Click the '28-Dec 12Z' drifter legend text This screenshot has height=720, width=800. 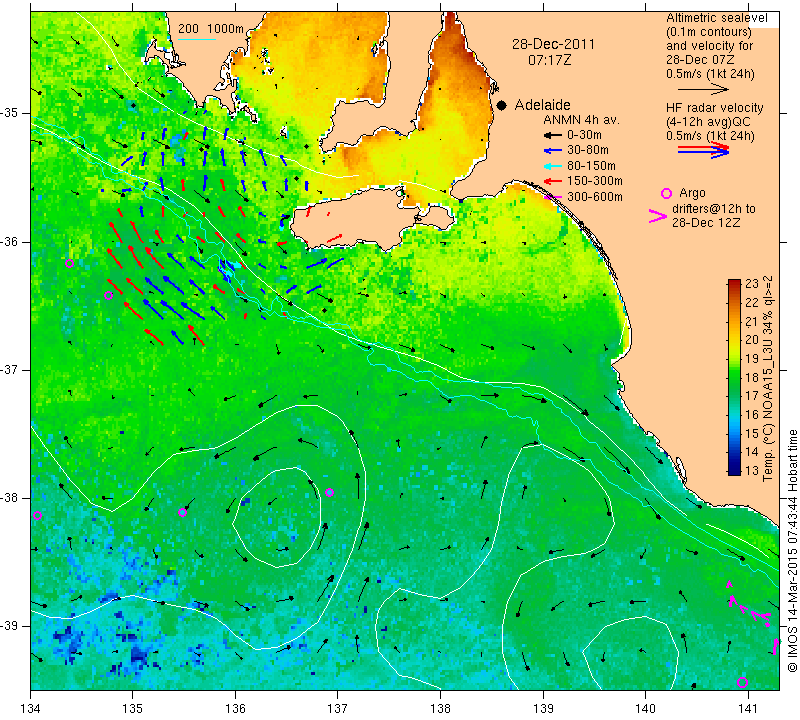click(x=706, y=223)
